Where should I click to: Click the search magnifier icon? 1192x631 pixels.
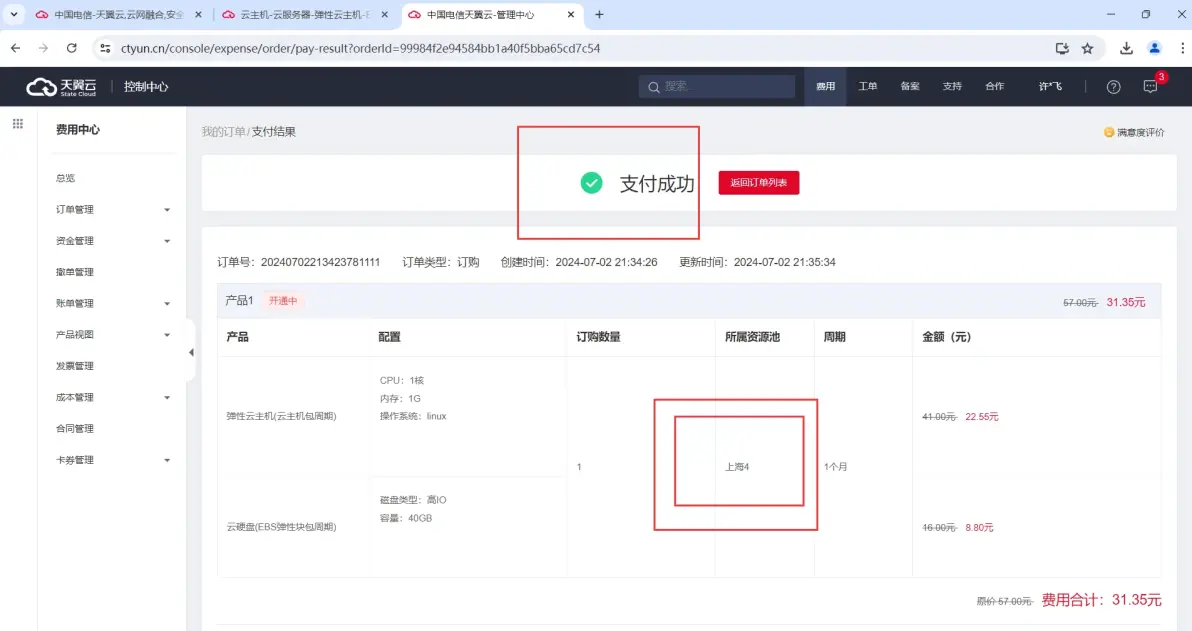pos(654,87)
